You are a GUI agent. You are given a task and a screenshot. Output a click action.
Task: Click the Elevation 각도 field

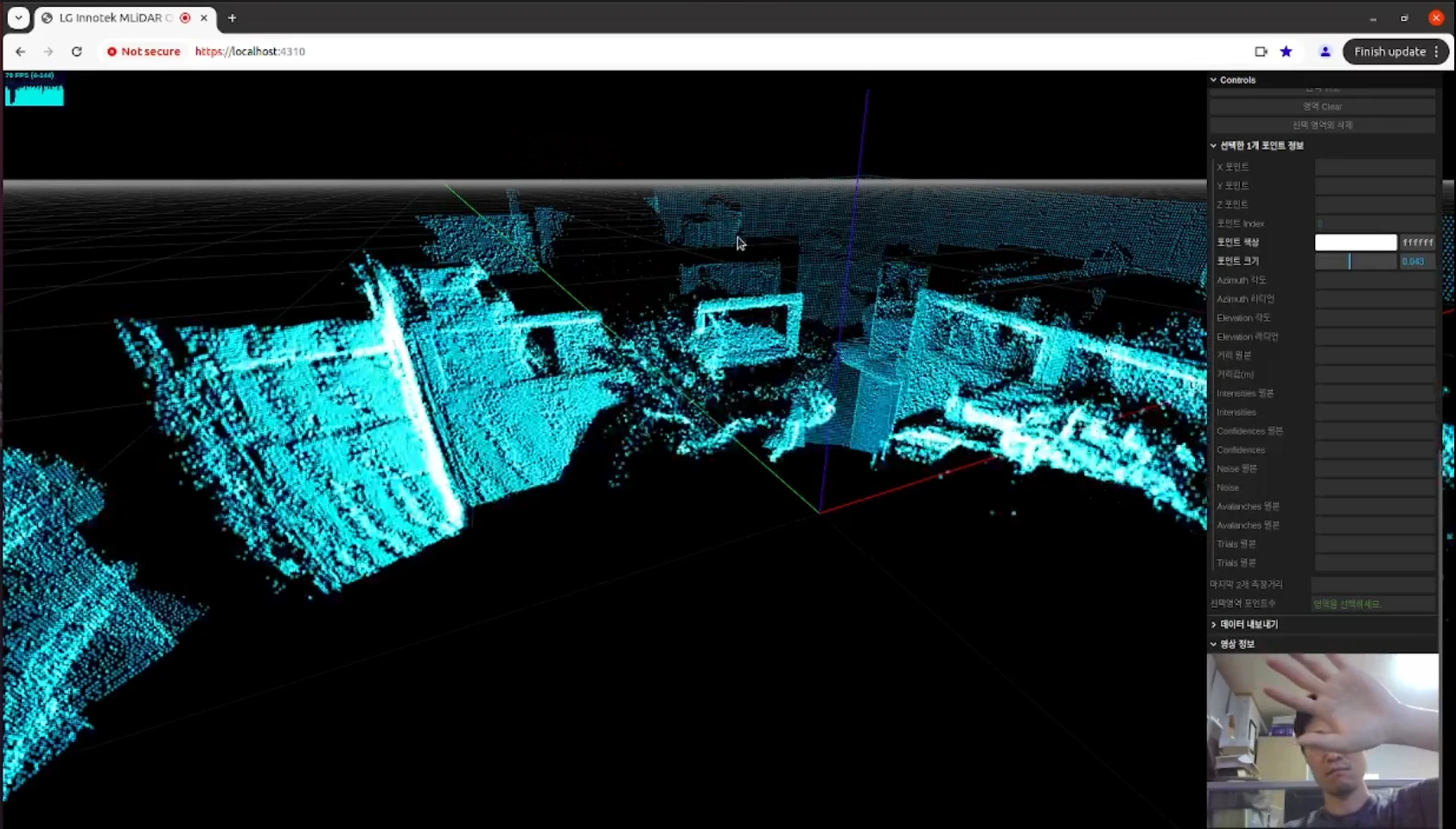(1375, 318)
